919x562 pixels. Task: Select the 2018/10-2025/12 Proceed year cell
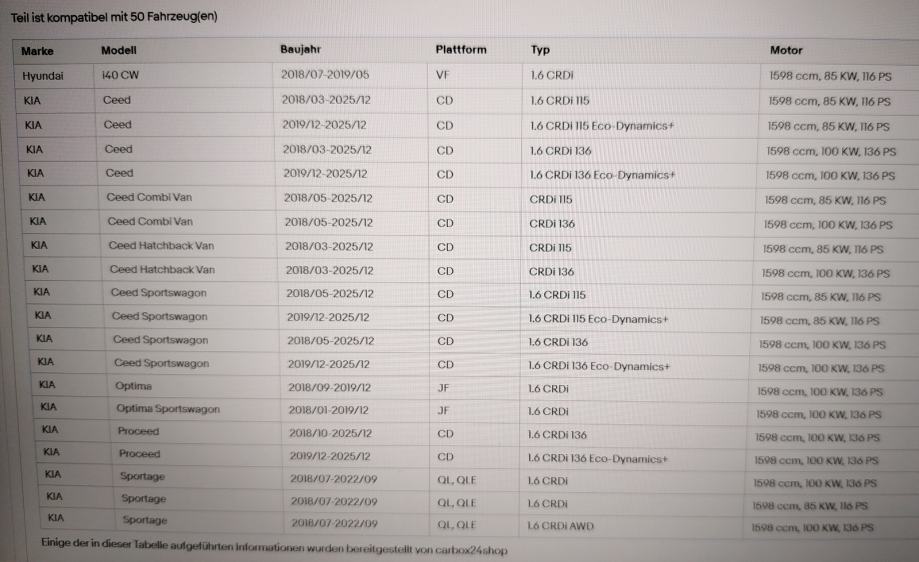pyautogui.click(x=330, y=432)
